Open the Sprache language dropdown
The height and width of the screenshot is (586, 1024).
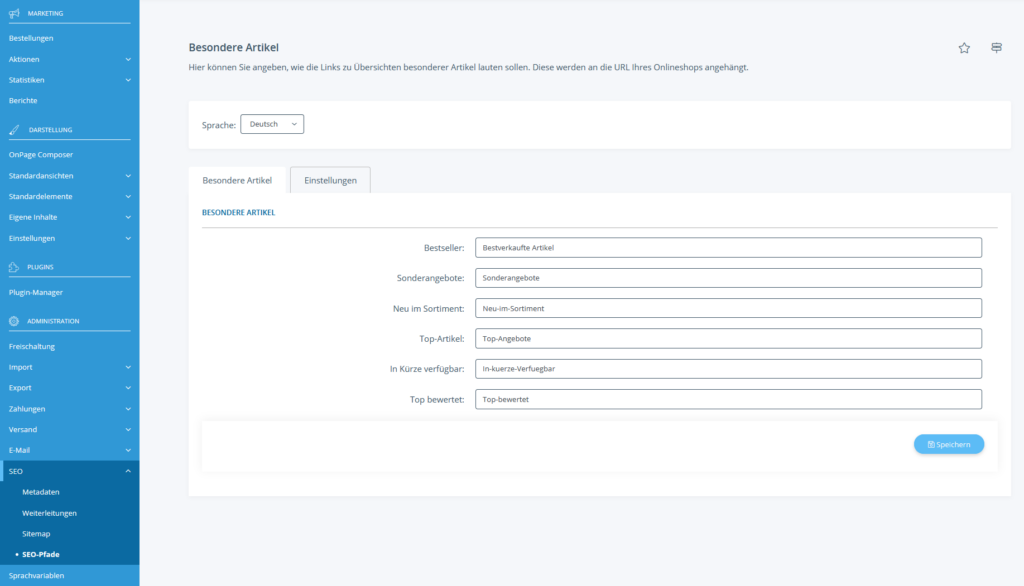272,124
